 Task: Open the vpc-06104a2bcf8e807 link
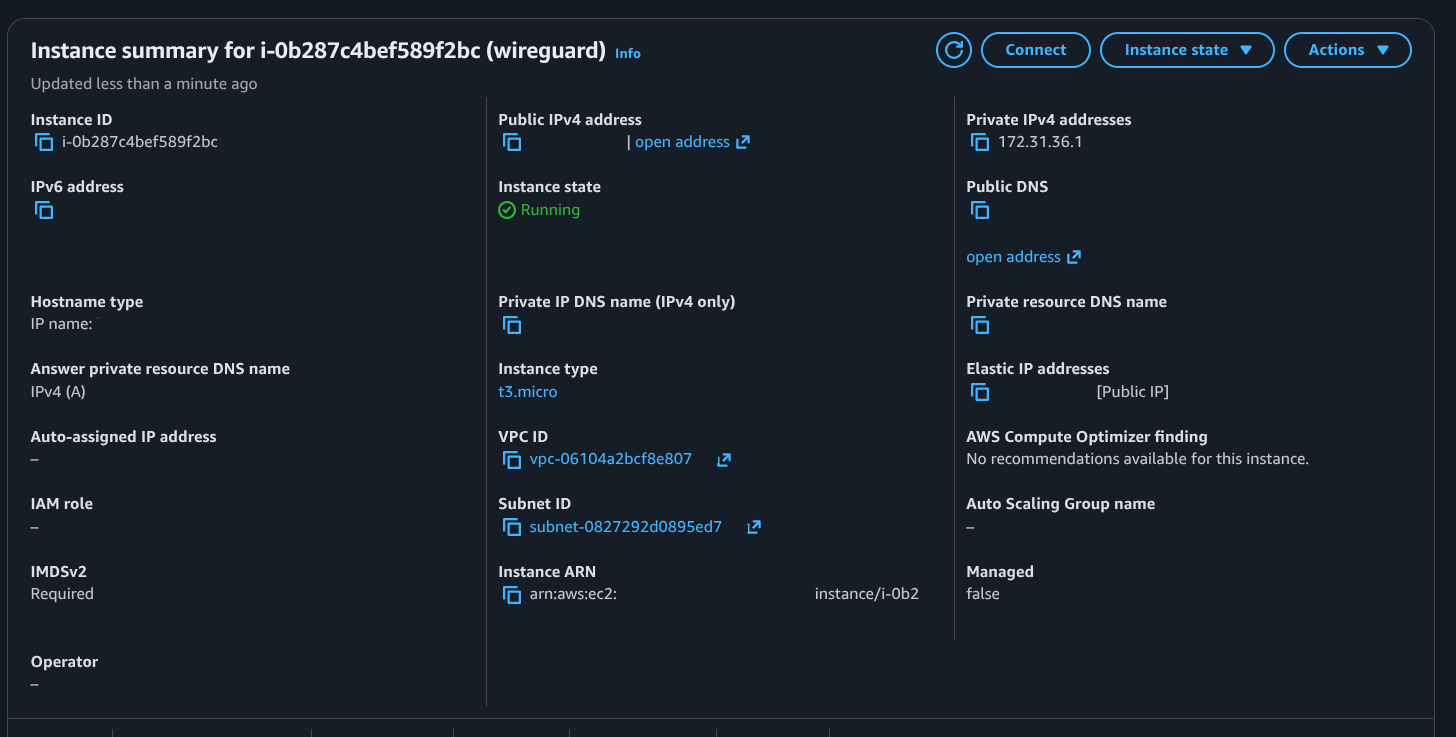611,460
